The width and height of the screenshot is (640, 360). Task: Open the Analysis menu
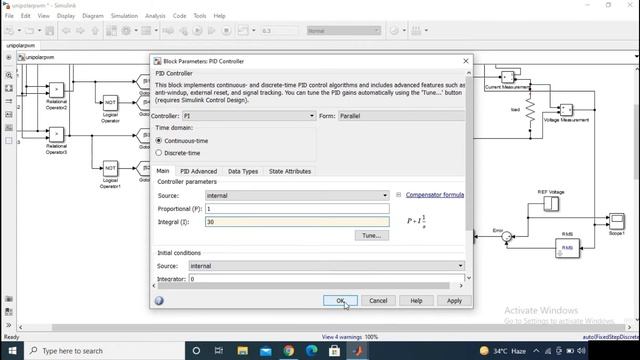tap(155, 16)
